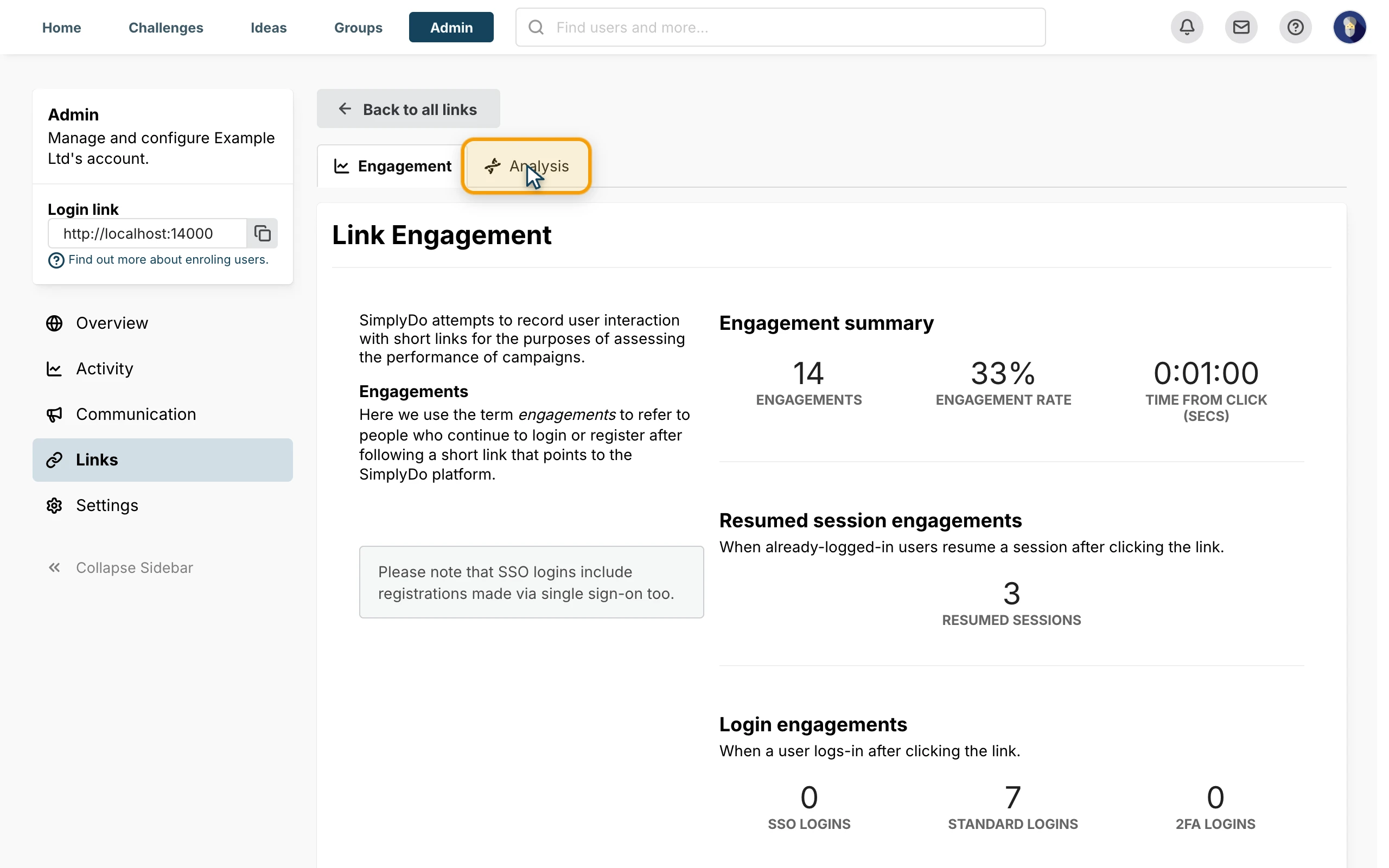Viewport: 1389px width, 868px height.
Task: Click the 0:01:00 time from click value
Action: 1205,373
